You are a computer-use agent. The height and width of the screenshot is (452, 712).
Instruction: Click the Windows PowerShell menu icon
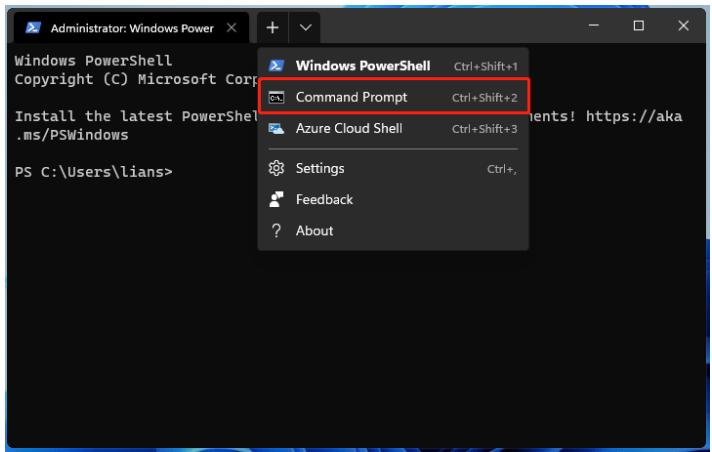[x=277, y=66]
